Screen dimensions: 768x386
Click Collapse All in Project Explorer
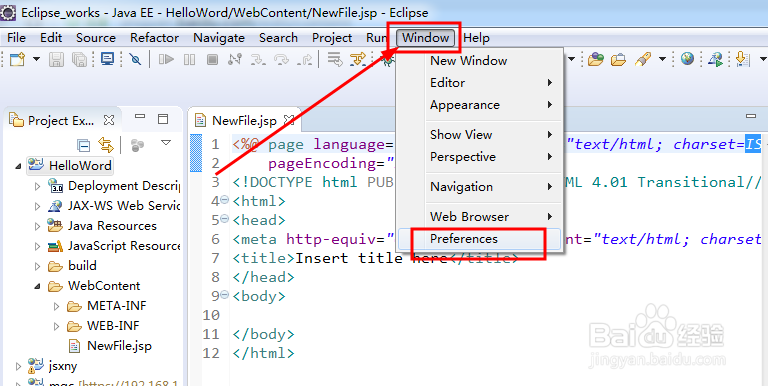click(84, 145)
